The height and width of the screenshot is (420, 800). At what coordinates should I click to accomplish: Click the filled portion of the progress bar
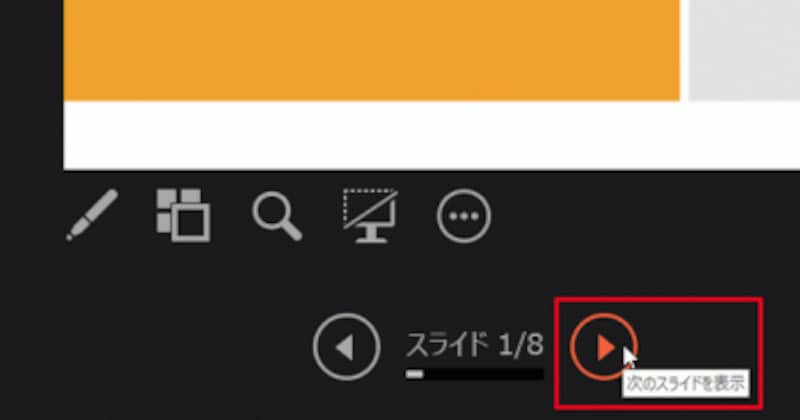(414, 375)
